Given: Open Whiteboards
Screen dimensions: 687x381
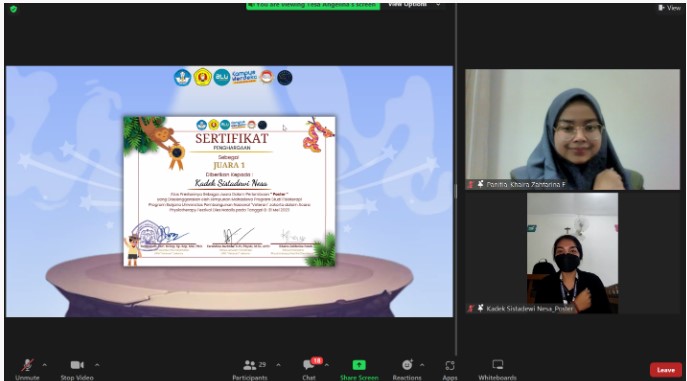Looking at the screenshot, I should click(x=497, y=369).
